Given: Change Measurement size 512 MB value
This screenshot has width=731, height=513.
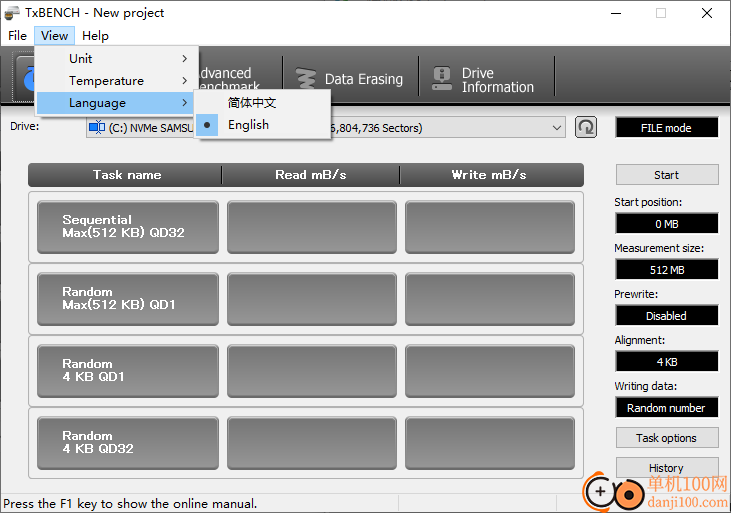Looking at the screenshot, I should [x=667, y=270].
